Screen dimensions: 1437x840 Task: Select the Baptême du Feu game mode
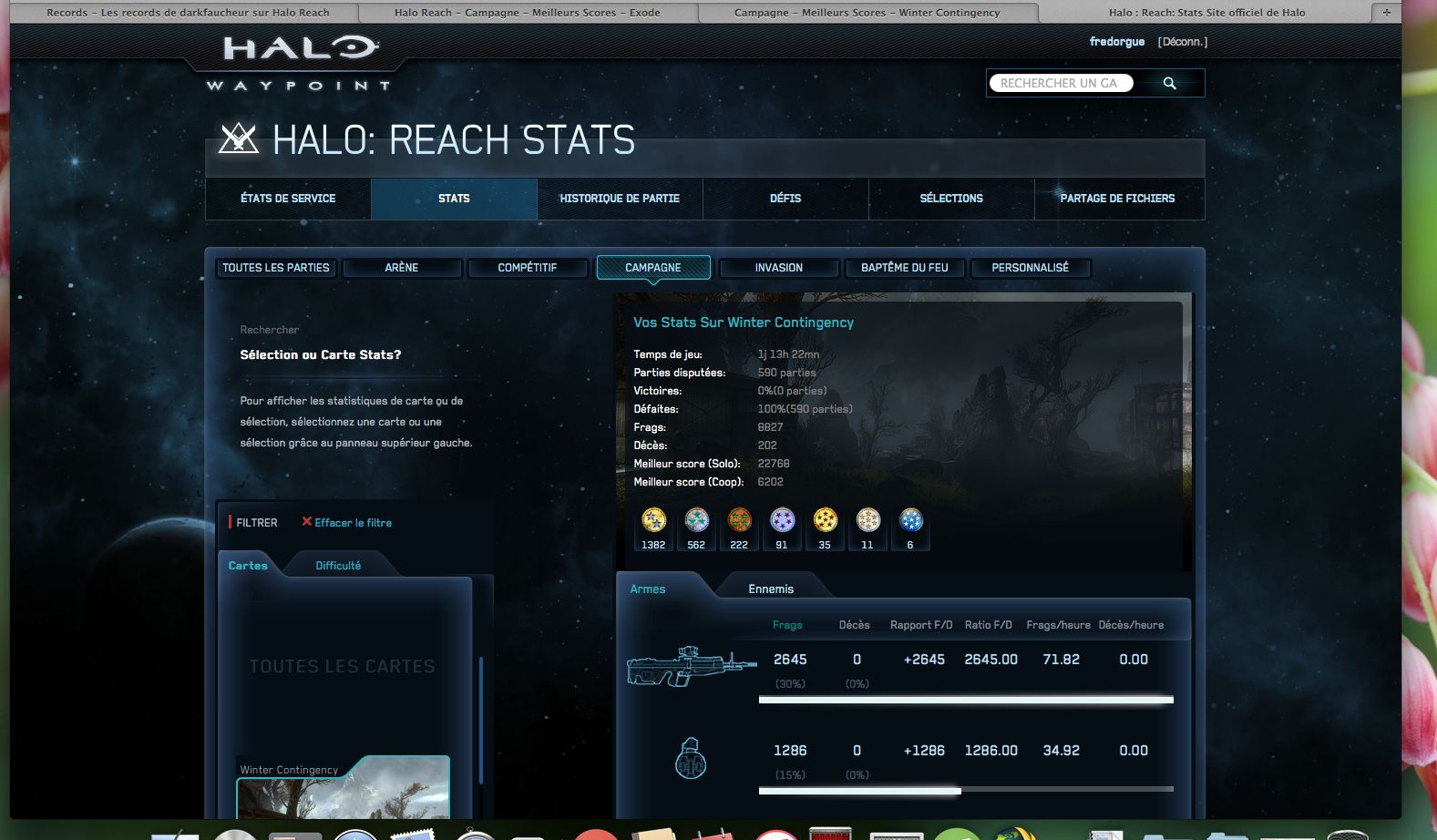[904, 268]
